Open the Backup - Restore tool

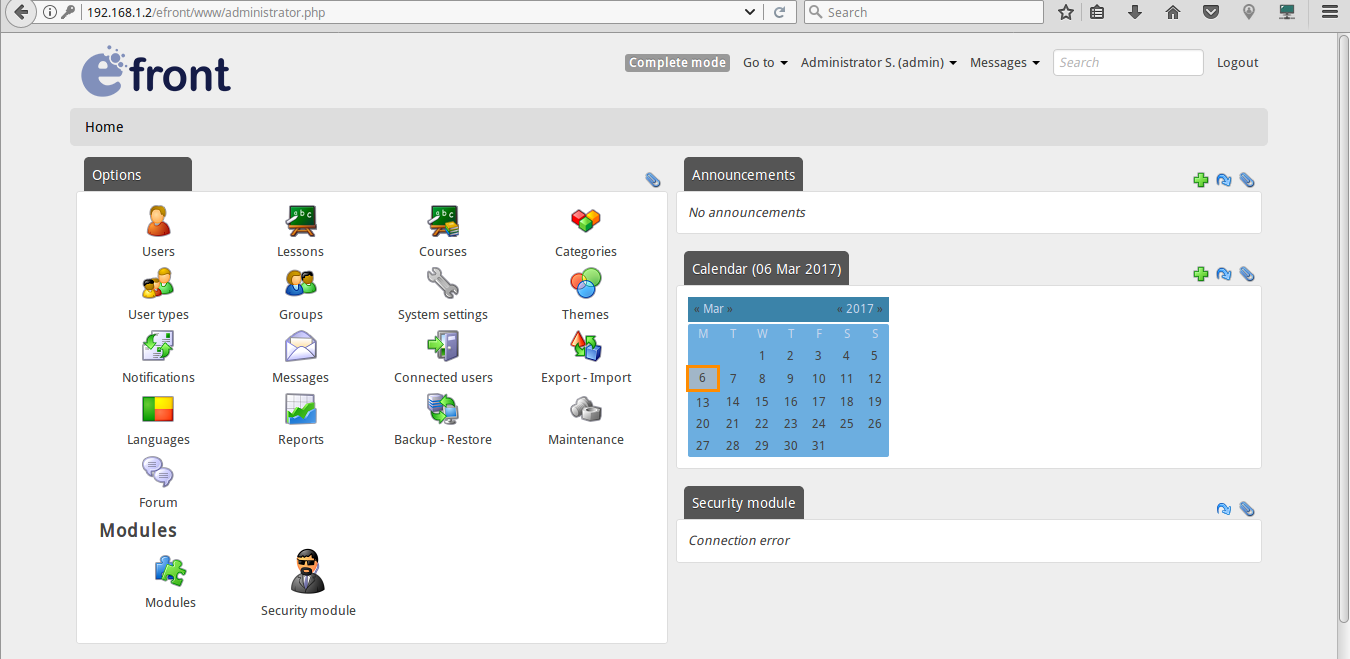(x=443, y=409)
